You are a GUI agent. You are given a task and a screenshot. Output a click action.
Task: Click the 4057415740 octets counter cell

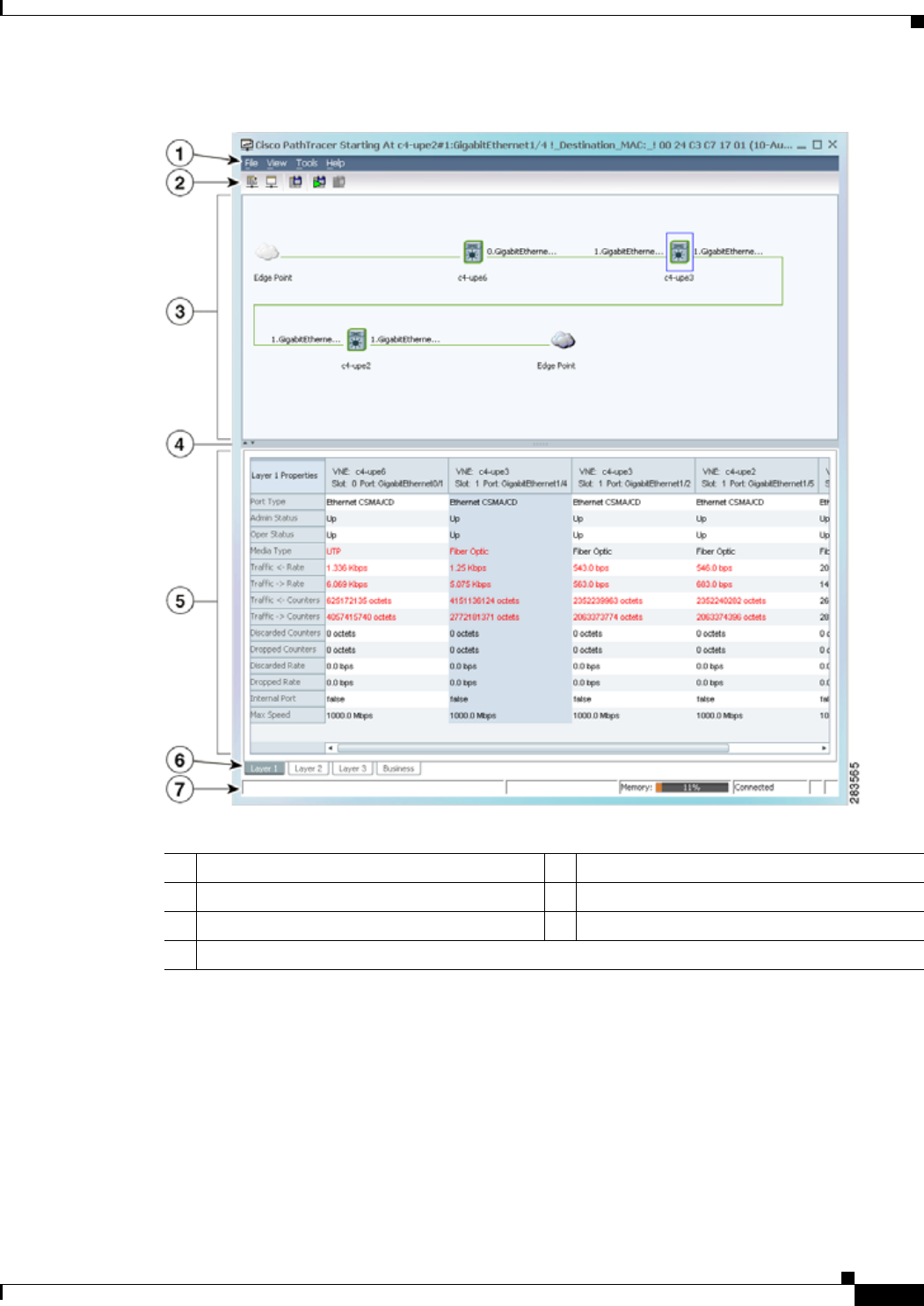point(387,617)
